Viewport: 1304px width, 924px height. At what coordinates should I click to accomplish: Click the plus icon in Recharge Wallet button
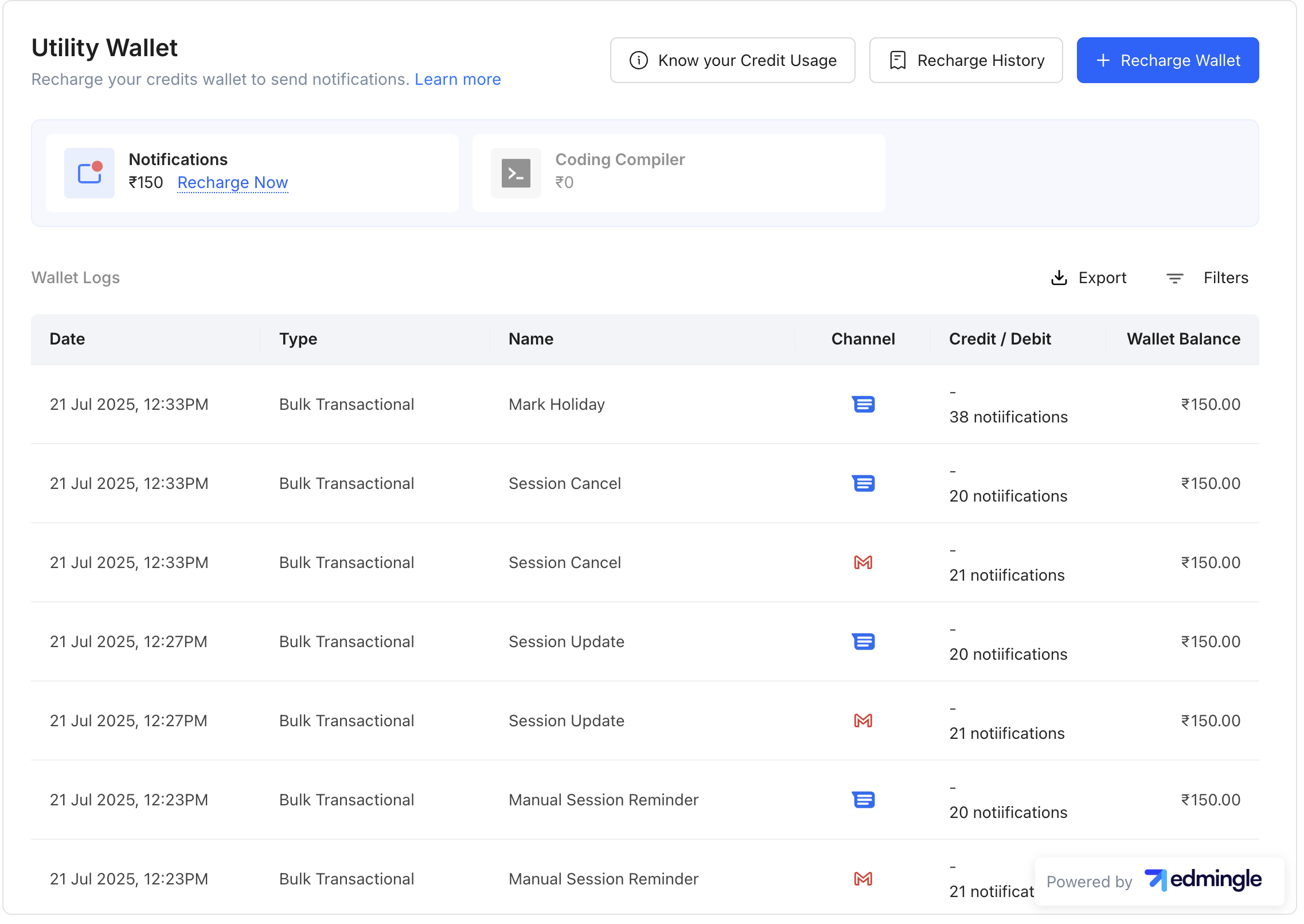click(1103, 60)
